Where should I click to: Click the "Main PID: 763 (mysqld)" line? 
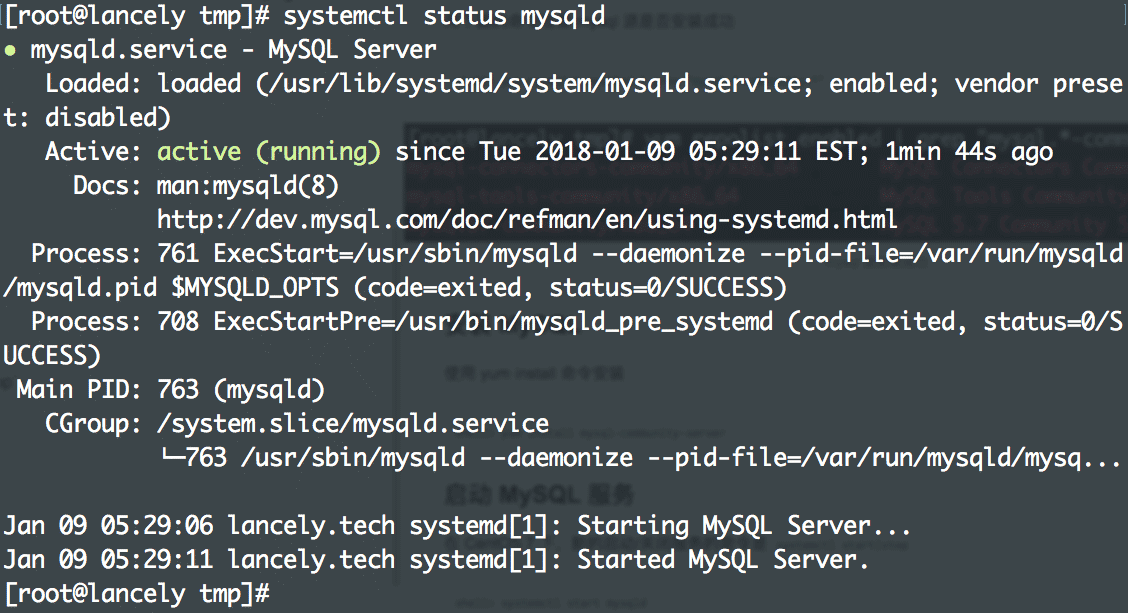pos(170,389)
